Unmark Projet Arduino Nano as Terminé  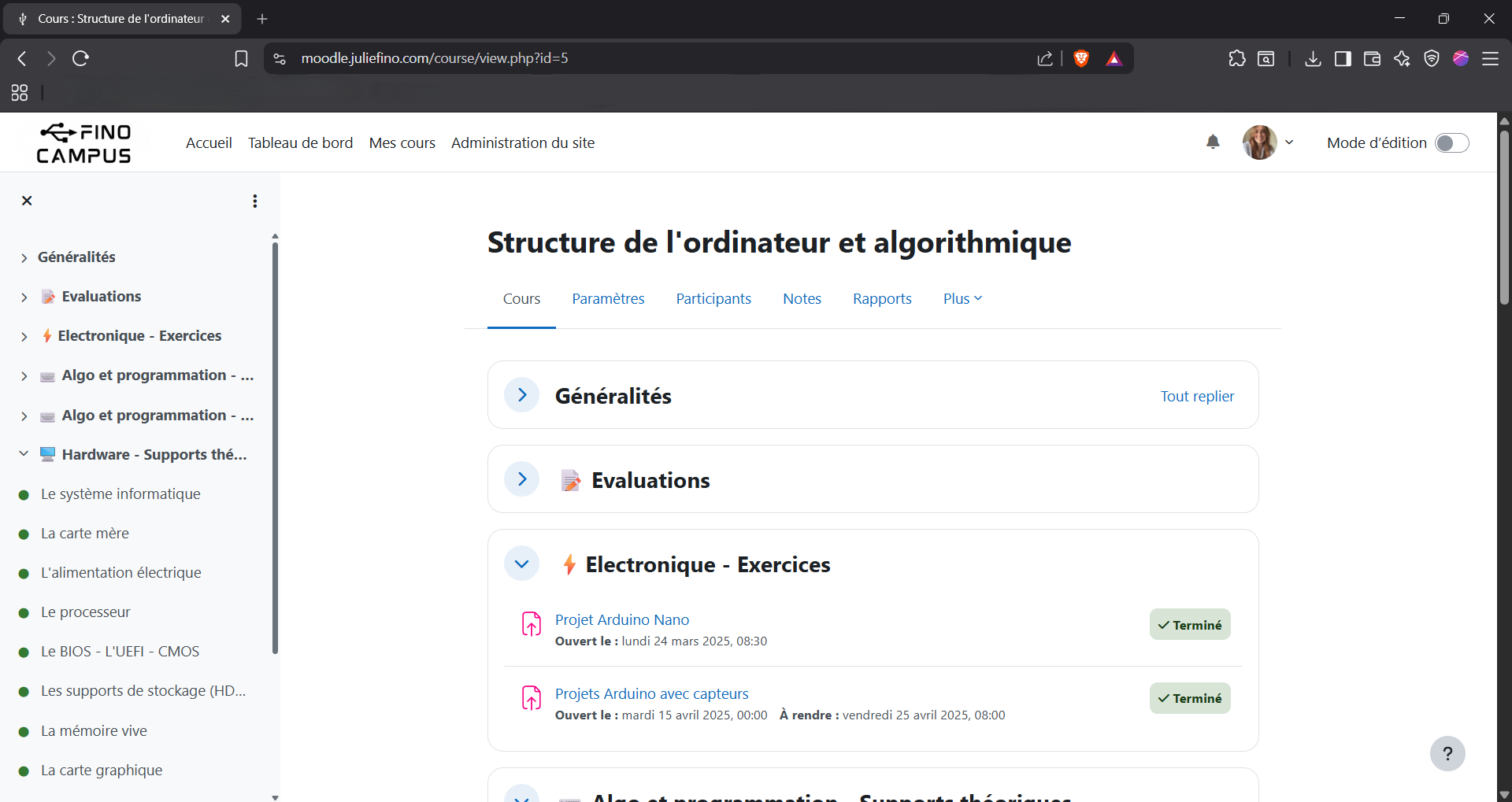pyautogui.click(x=1190, y=624)
